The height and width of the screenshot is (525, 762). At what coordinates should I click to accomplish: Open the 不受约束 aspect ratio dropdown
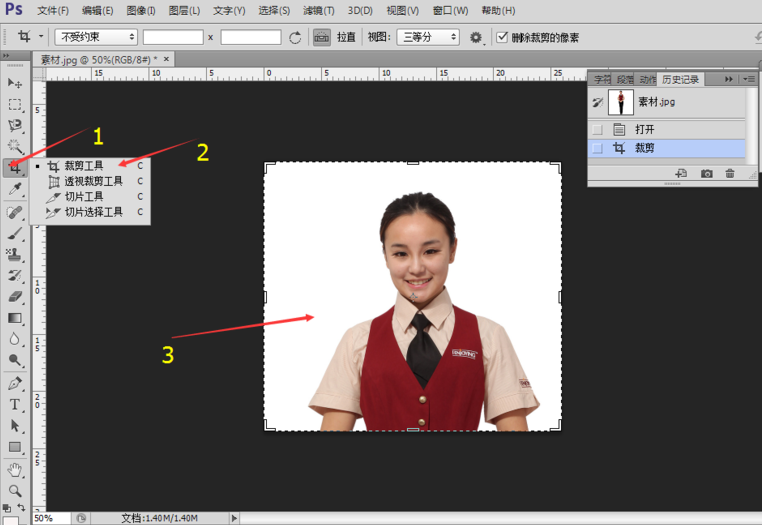[x=96, y=37]
